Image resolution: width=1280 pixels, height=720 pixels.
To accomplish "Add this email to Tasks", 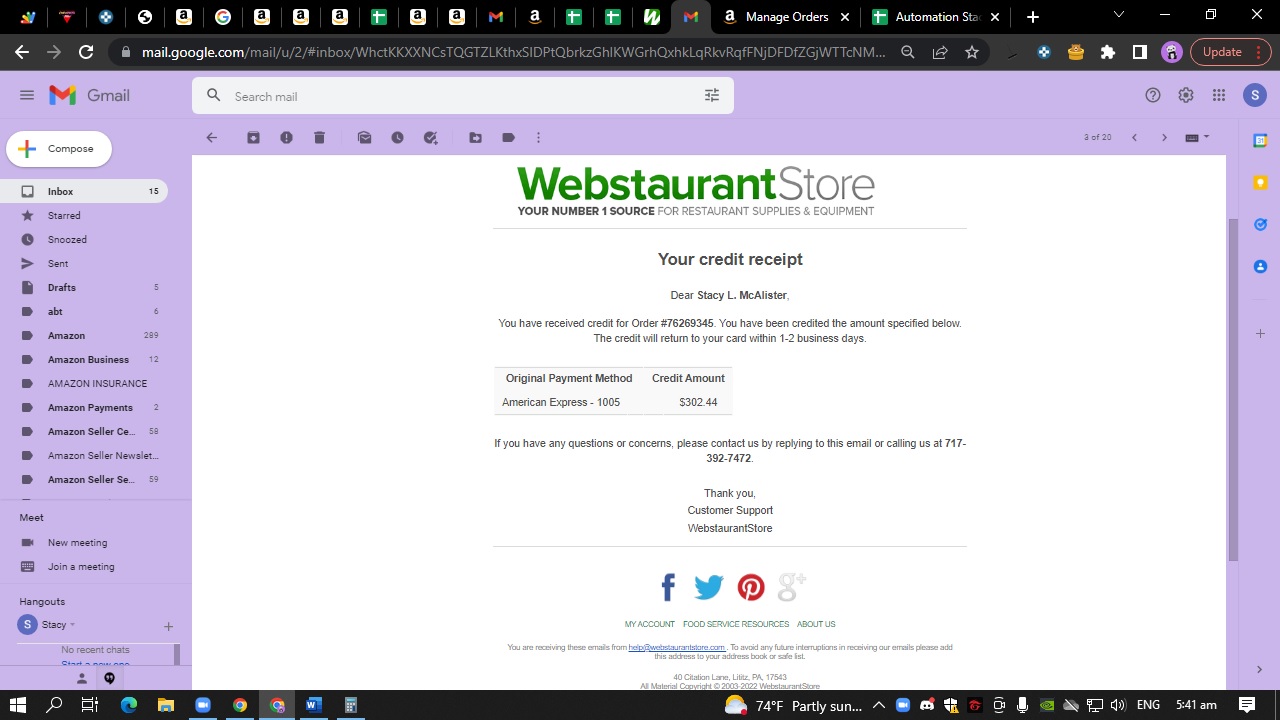I will point(431,138).
